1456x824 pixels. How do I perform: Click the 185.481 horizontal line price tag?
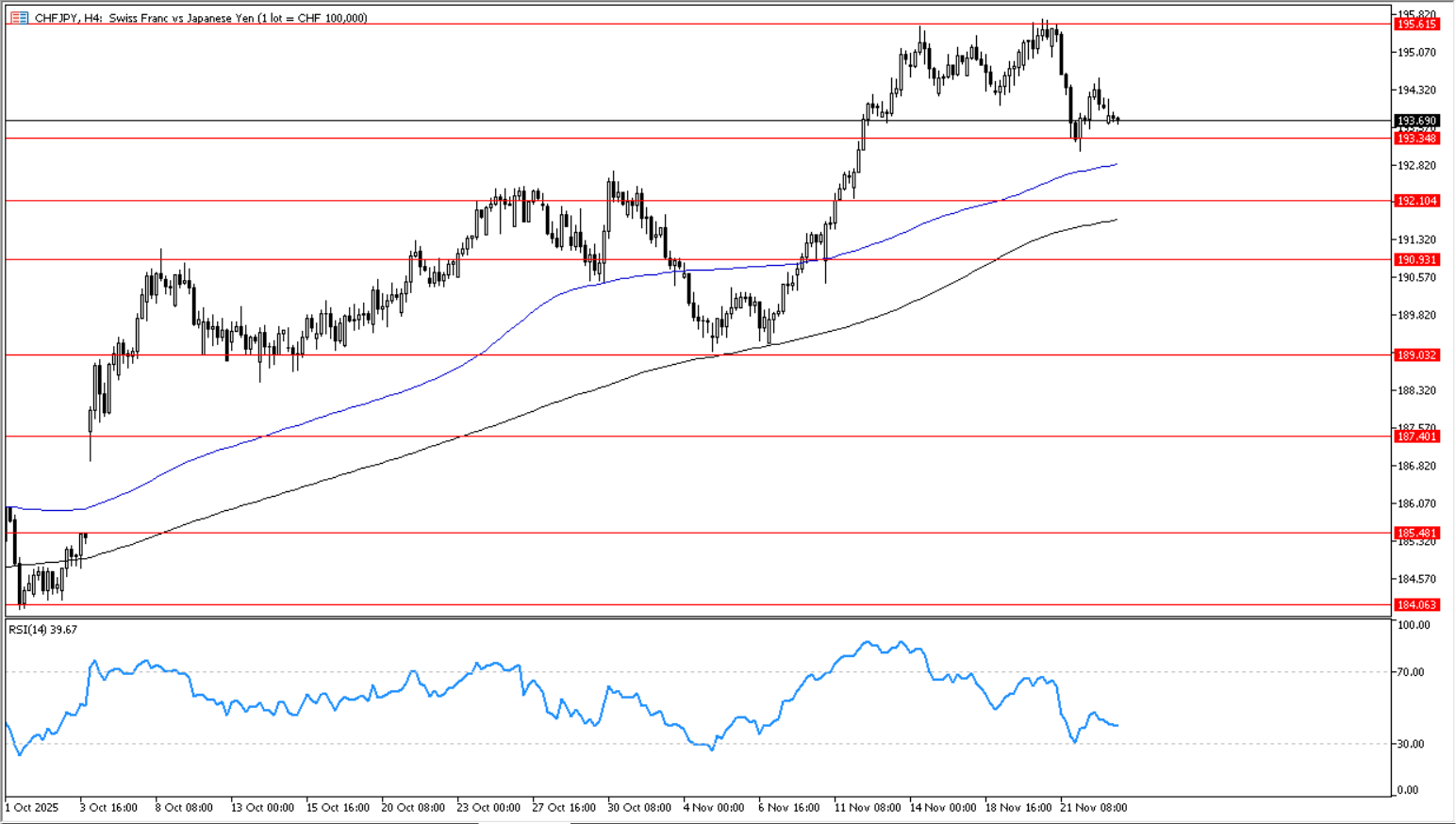tap(1416, 533)
